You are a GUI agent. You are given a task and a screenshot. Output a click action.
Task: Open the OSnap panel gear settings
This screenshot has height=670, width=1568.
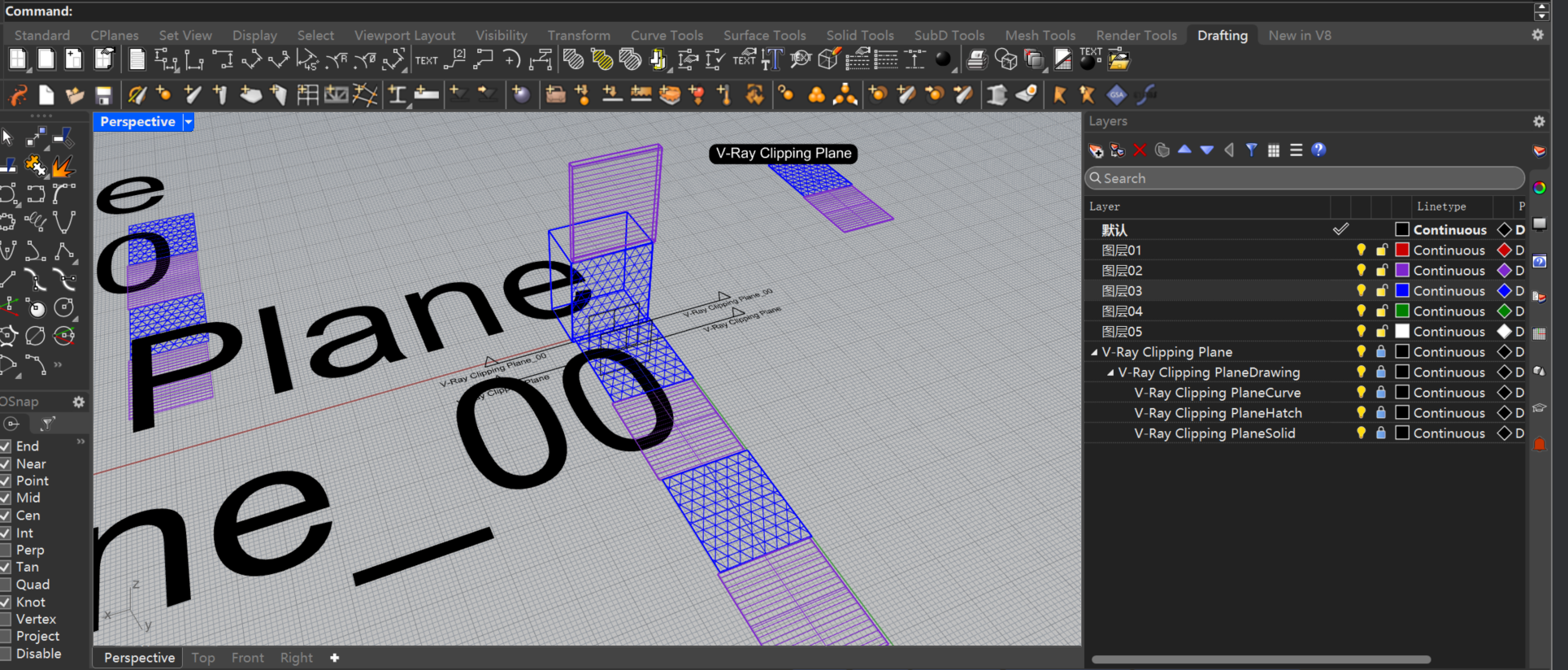[x=78, y=402]
